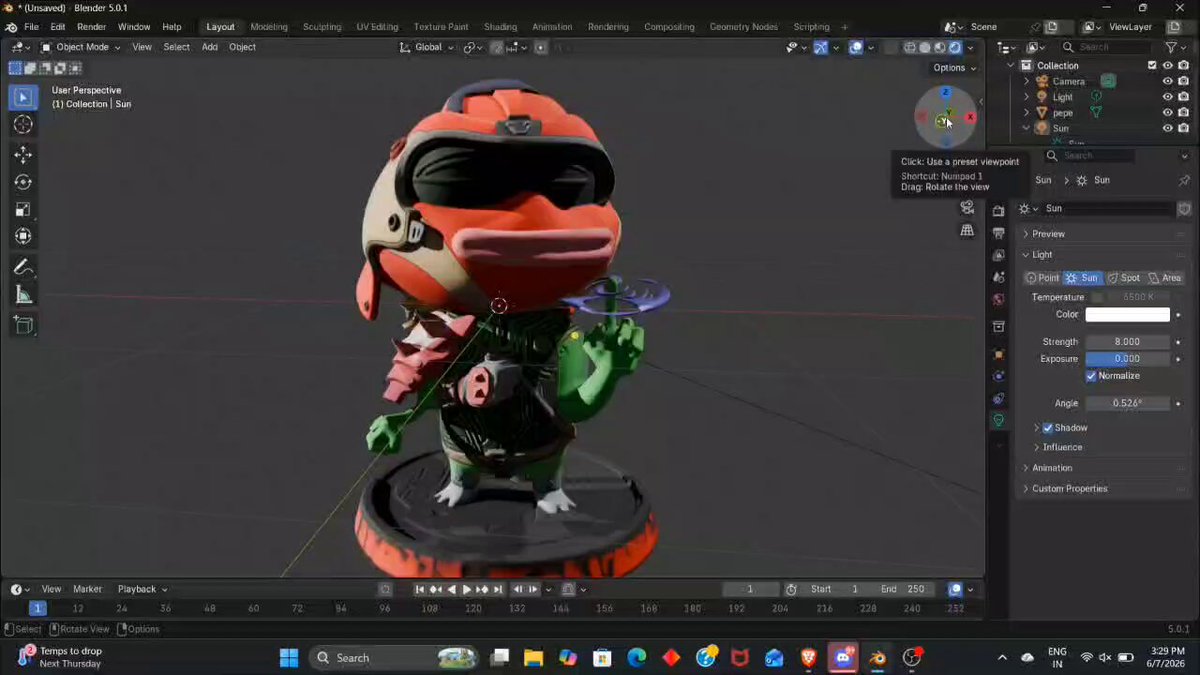Pin the Sun properties context
The width and height of the screenshot is (1200, 675).
tap(1185, 180)
